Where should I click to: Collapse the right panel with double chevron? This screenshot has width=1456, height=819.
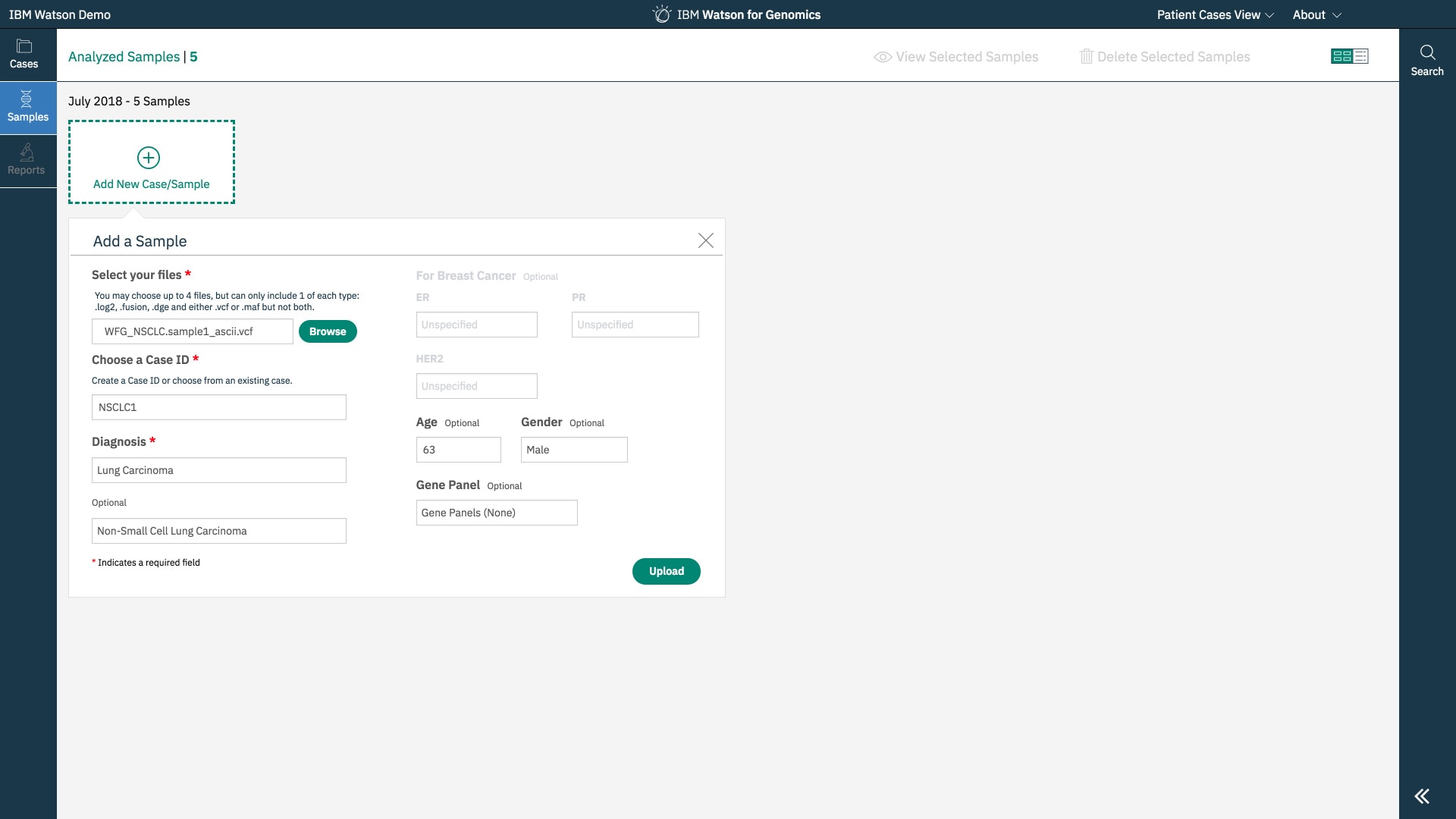pos(1422,796)
